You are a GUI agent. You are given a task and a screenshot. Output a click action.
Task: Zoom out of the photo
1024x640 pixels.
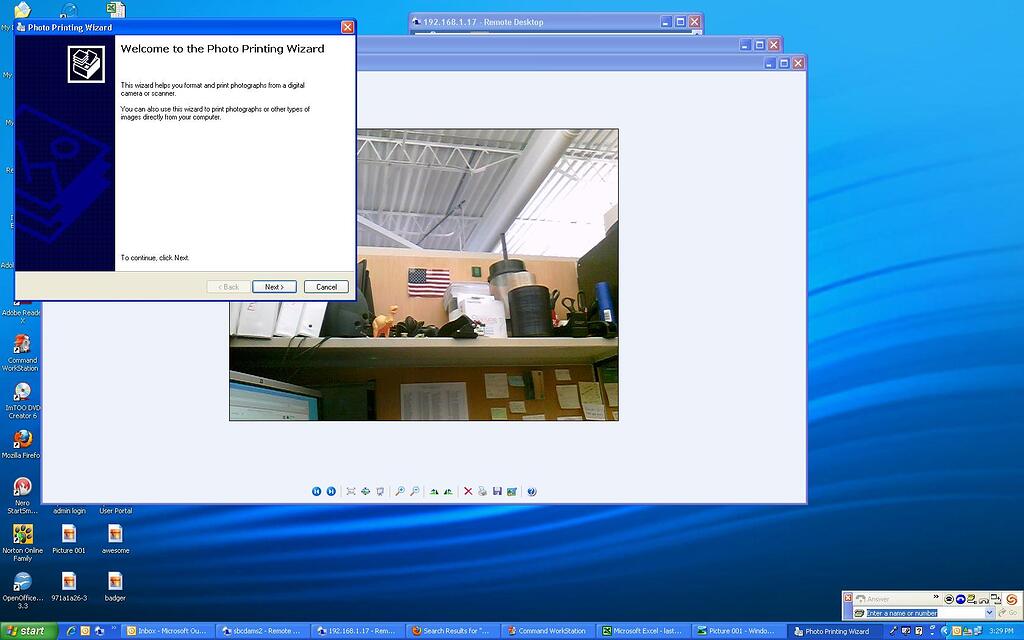[415, 491]
